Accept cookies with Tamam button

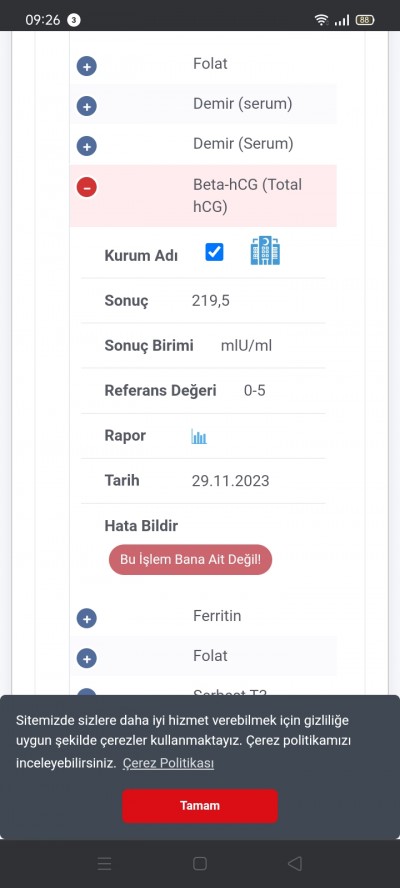coord(200,806)
